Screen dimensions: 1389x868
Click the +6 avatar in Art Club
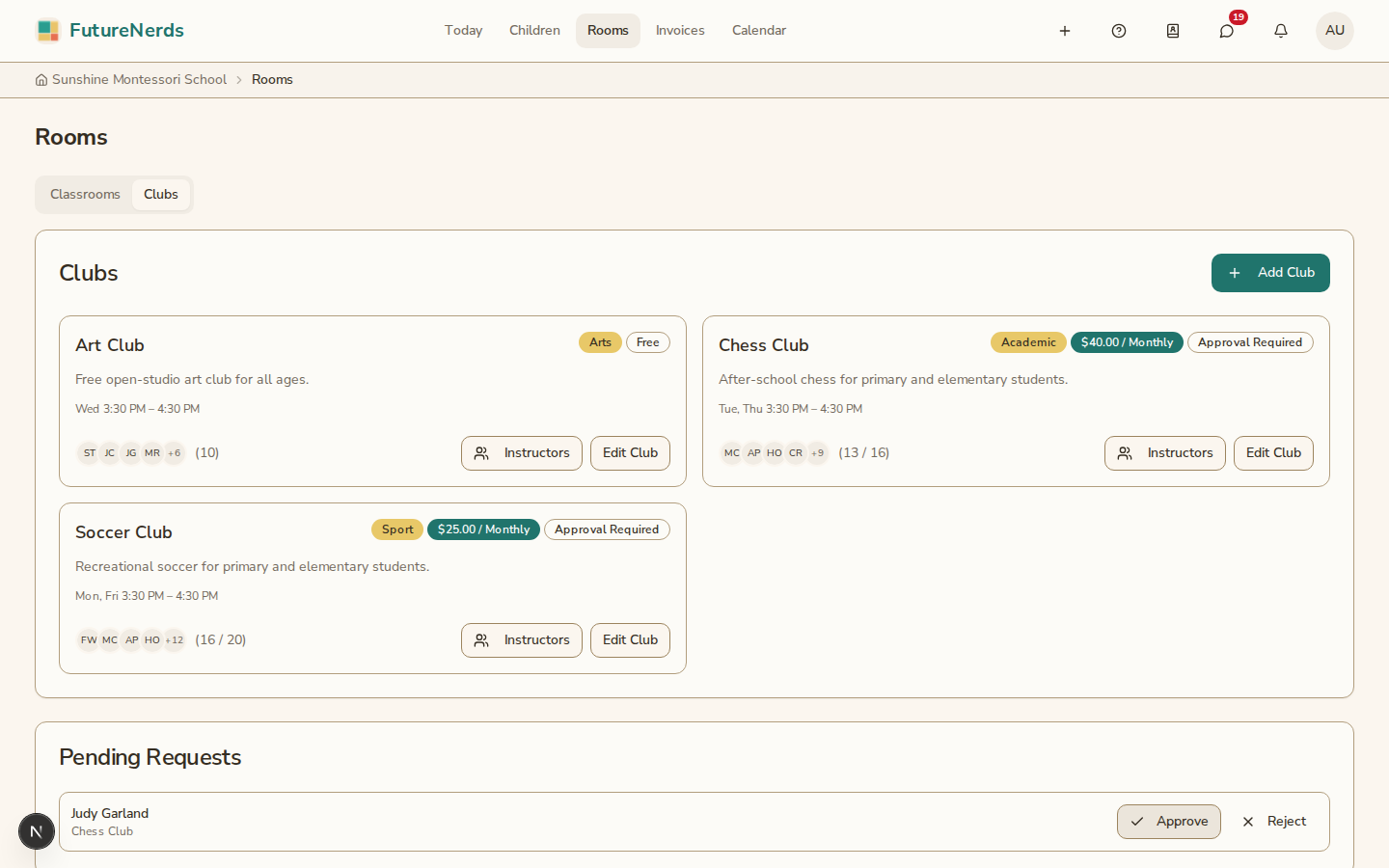(174, 453)
